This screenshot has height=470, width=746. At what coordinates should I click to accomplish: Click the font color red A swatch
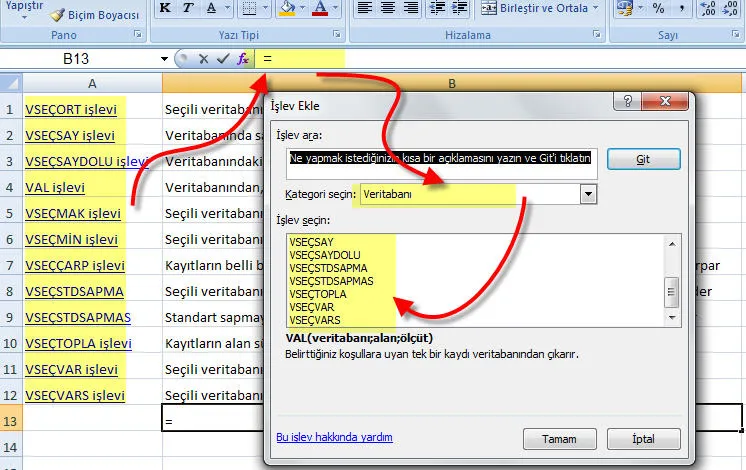(320, 9)
